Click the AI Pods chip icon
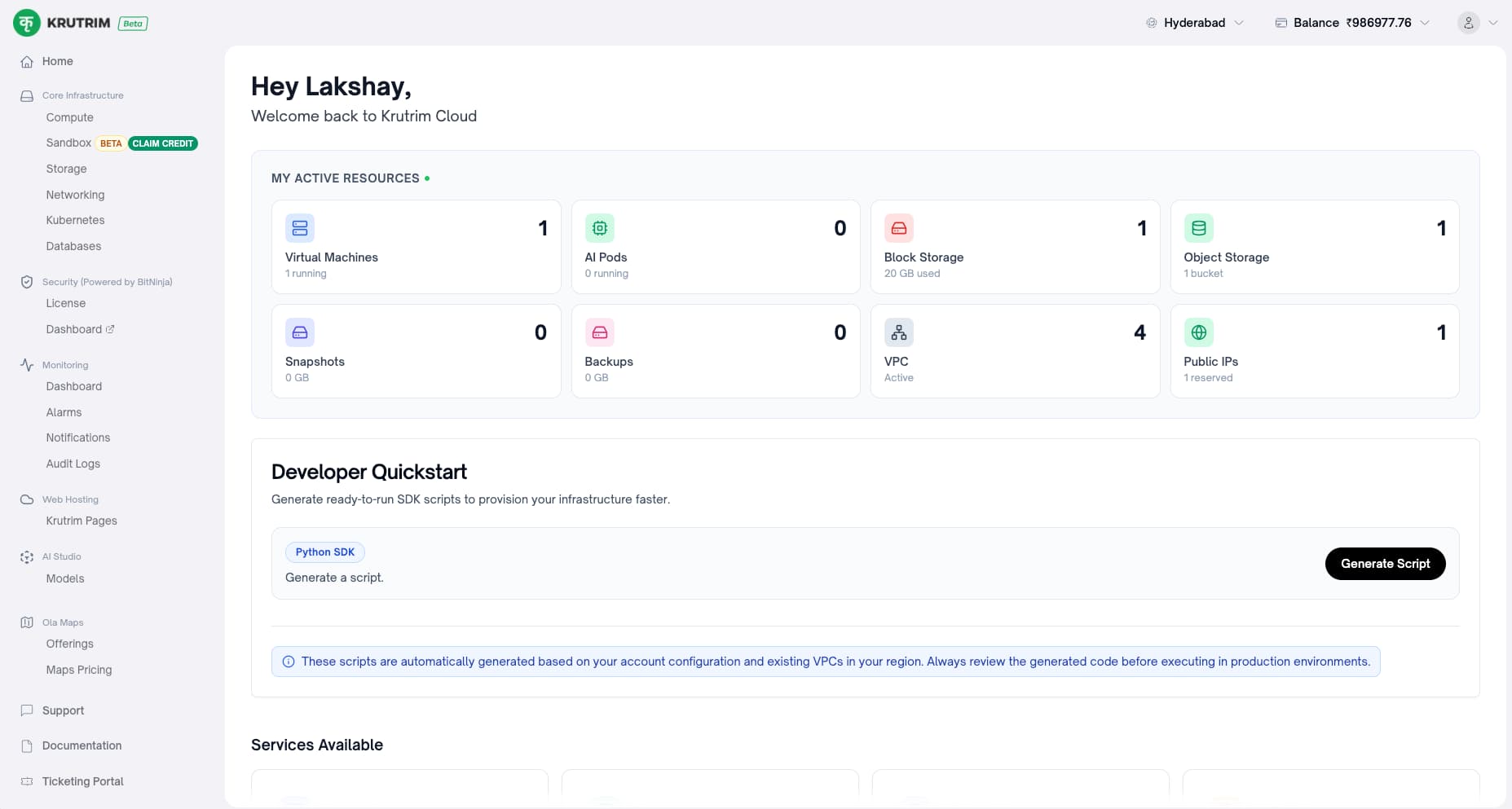The image size is (1512, 809). point(600,228)
